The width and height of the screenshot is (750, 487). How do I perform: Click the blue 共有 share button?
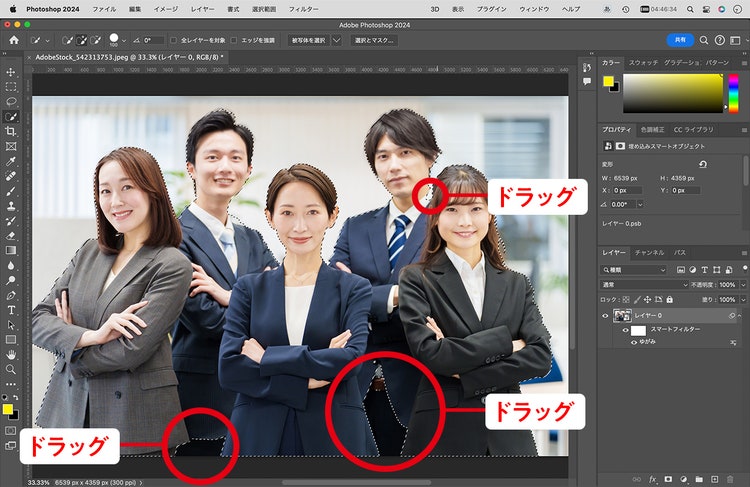click(x=680, y=40)
